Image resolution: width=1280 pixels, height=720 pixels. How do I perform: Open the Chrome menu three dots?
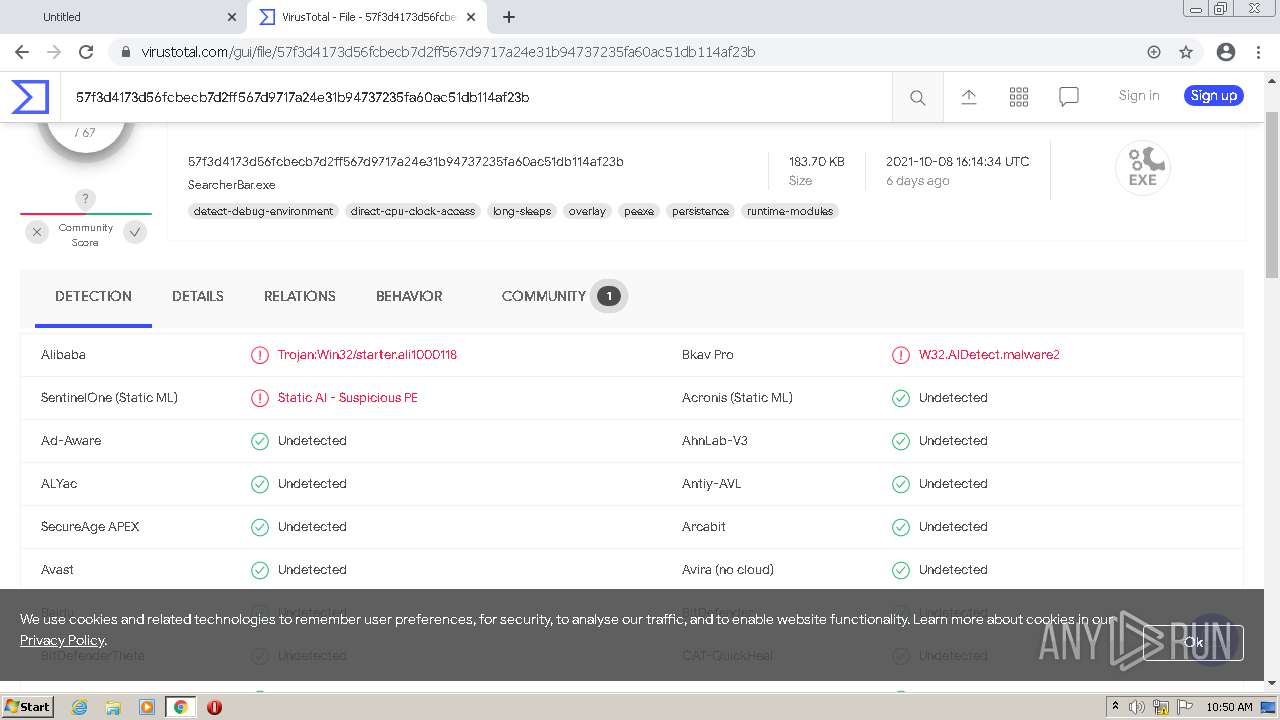[1258, 52]
